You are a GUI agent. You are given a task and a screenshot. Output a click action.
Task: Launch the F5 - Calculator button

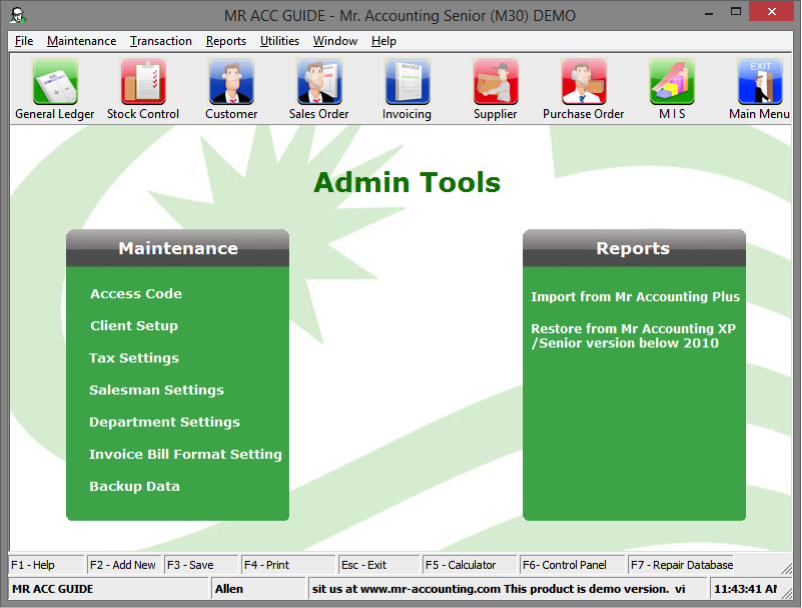coord(470,565)
